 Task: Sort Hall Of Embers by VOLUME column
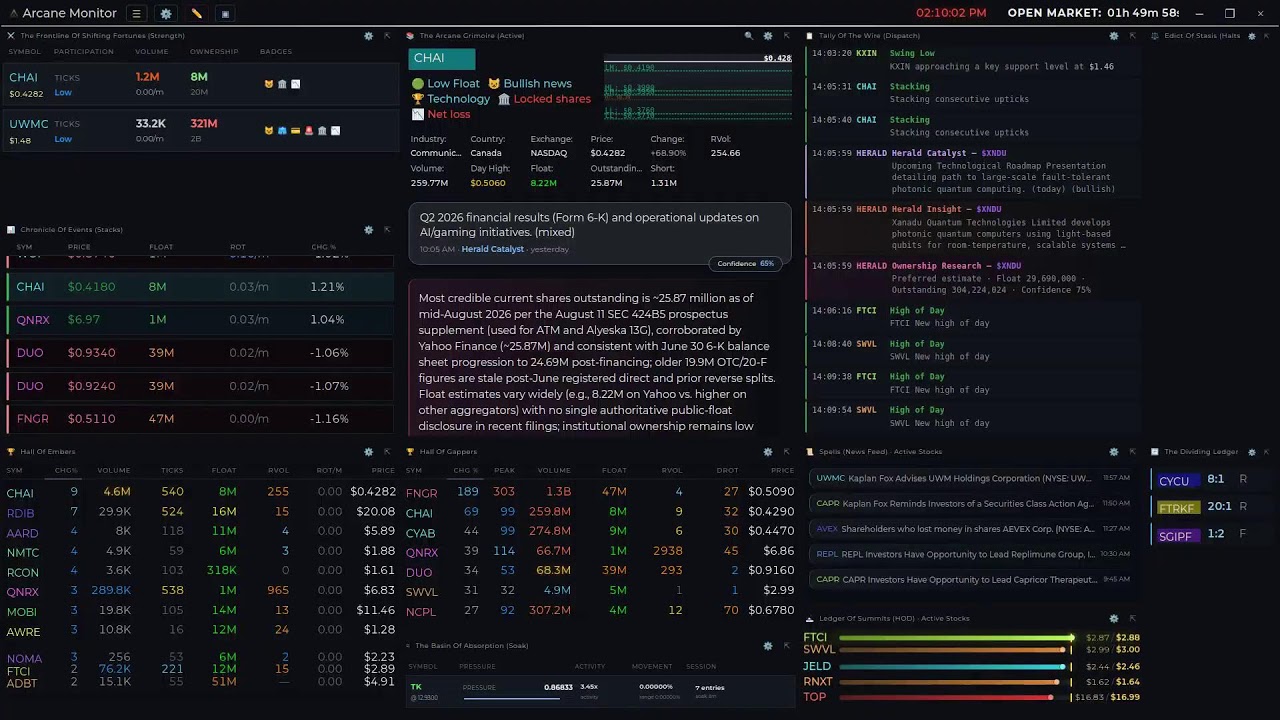click(x=114, y=470)
